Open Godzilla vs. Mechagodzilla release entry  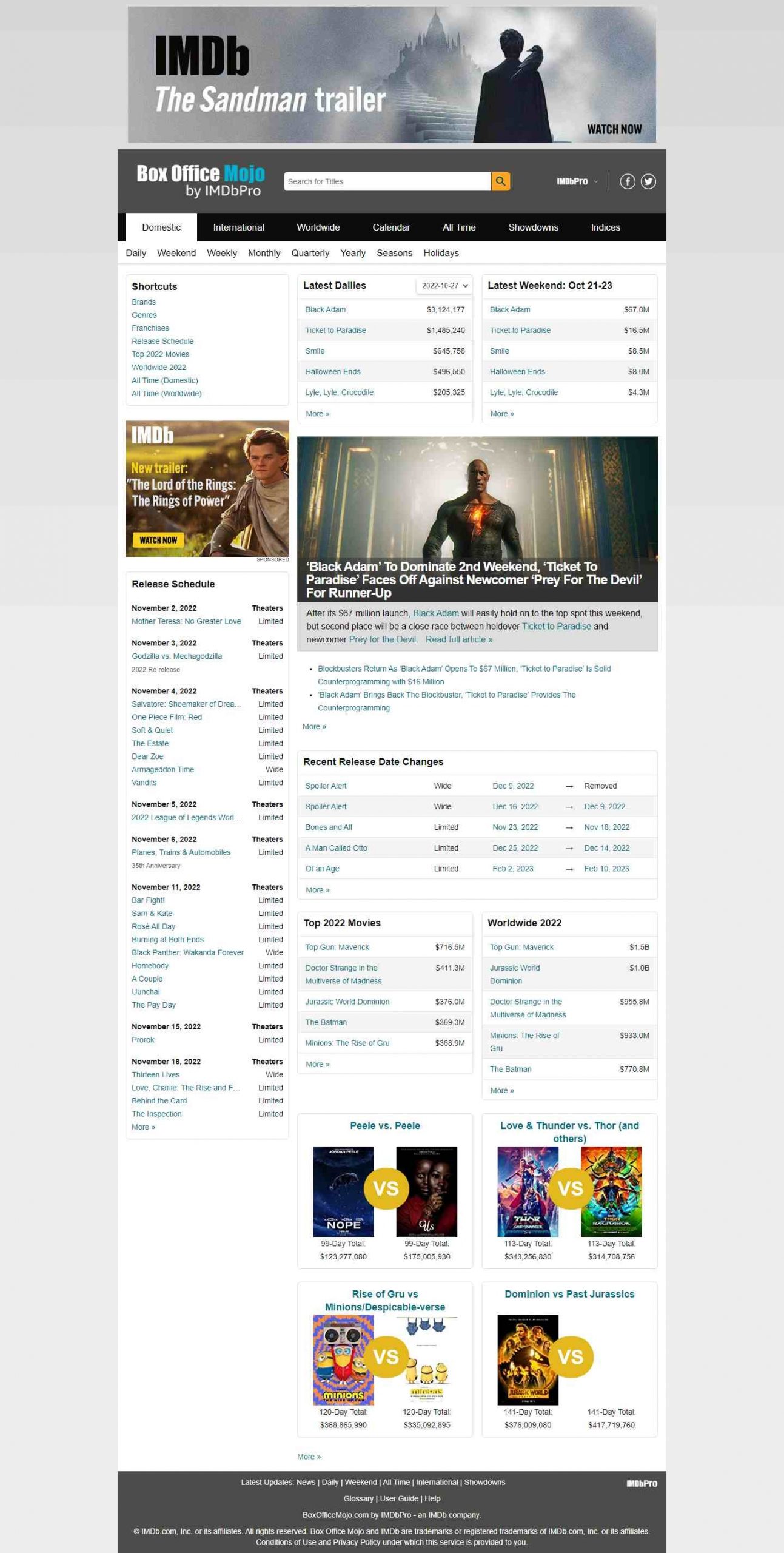[x=177, y=656]
